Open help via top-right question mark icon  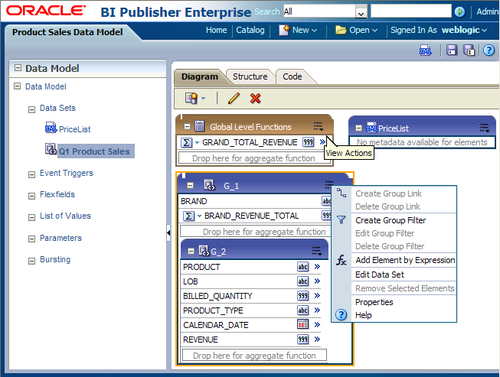pos(489,50)
